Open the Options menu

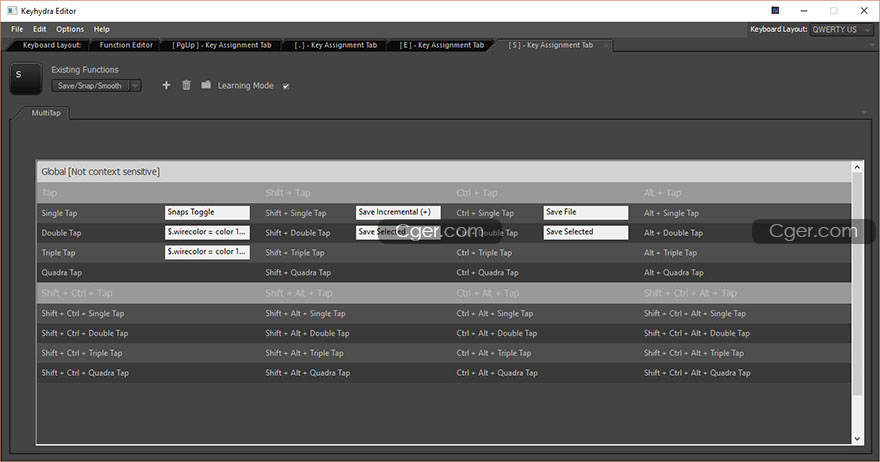[x=70, y=30]
